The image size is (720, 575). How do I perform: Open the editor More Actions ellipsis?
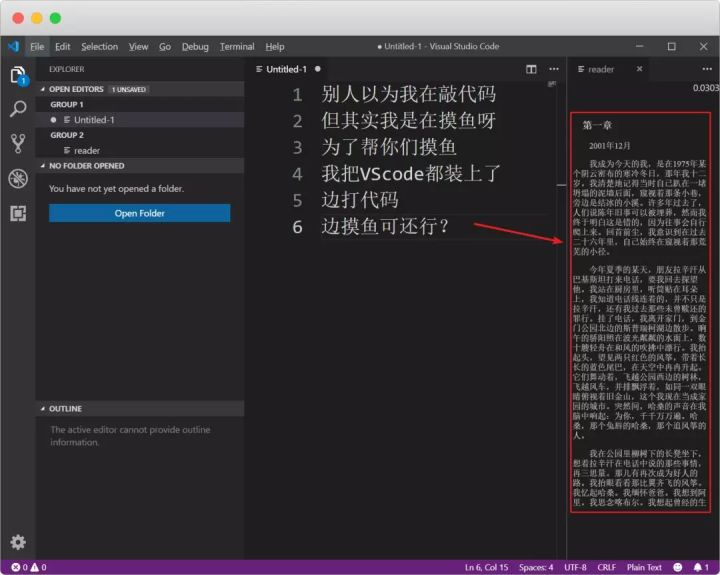pyautogui.click(x=554, y=69)
